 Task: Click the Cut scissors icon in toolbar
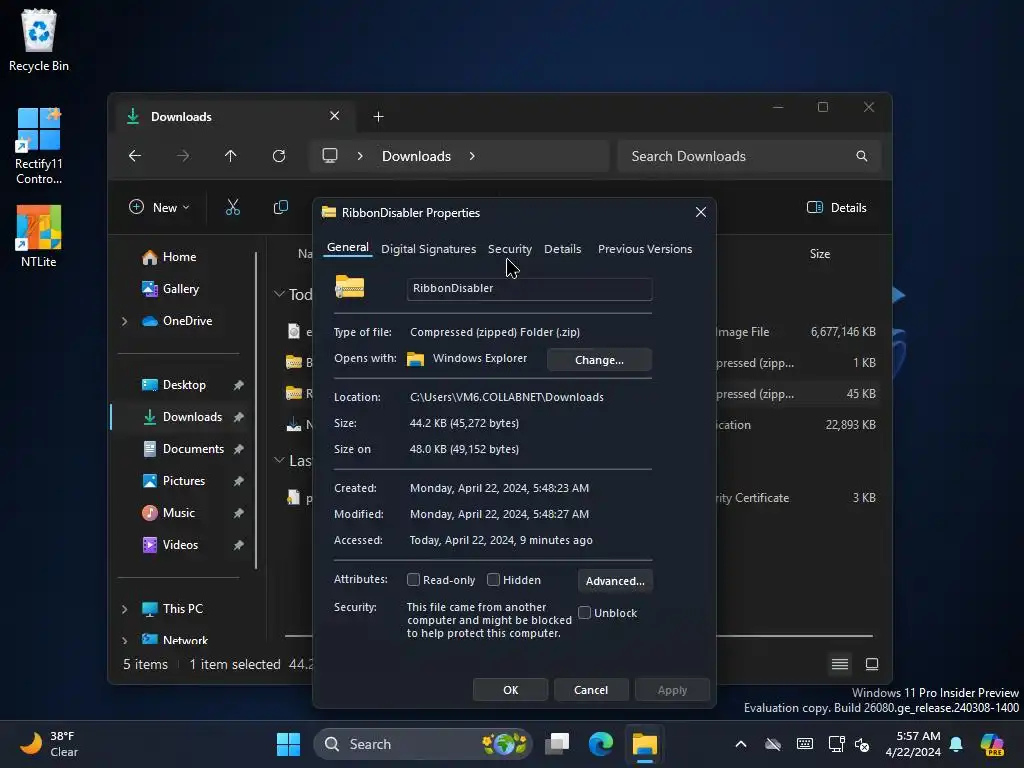click(233, 208)
